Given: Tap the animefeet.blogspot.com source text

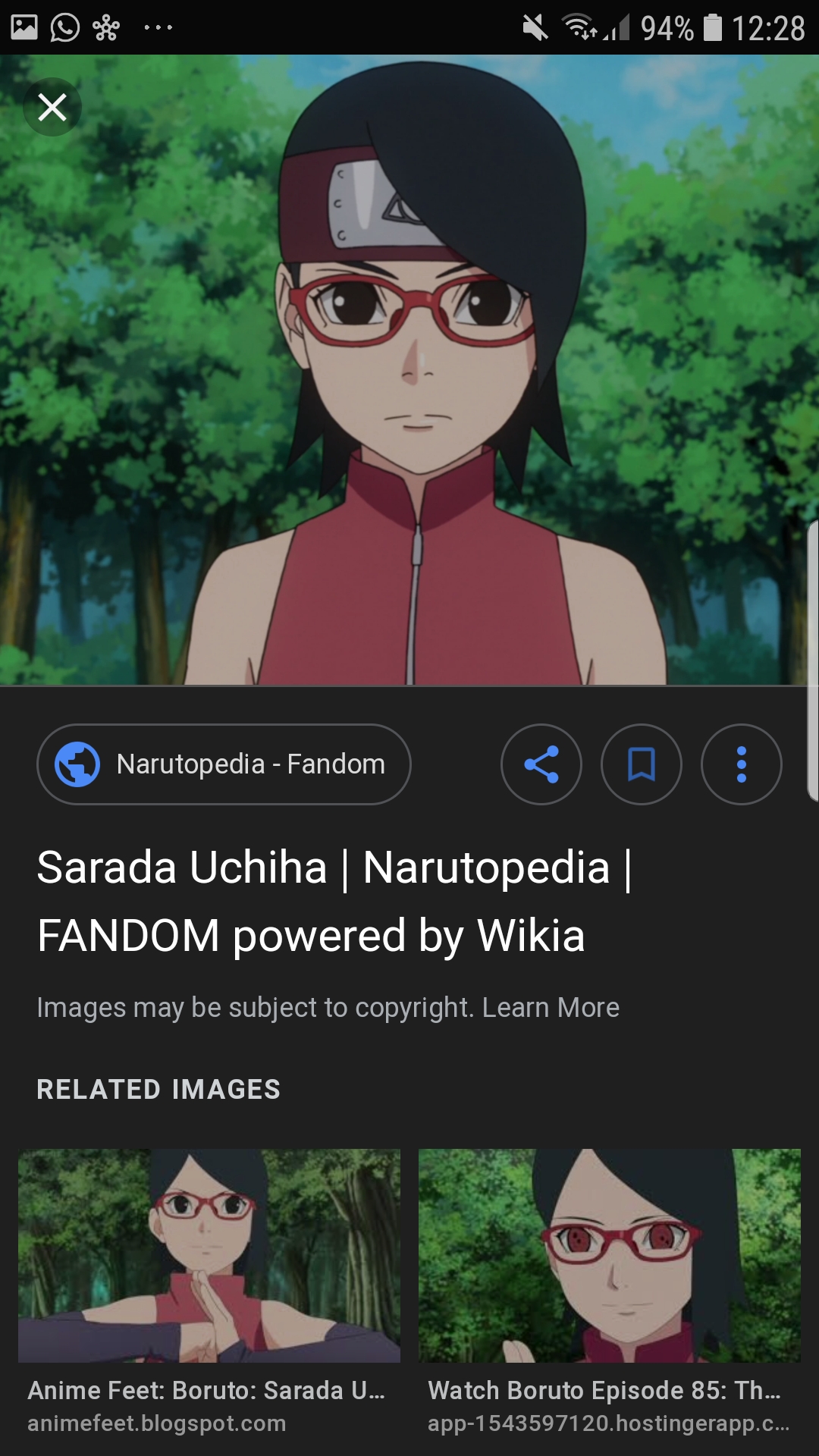Looking at the screenshot, I should click(157, 1423).
